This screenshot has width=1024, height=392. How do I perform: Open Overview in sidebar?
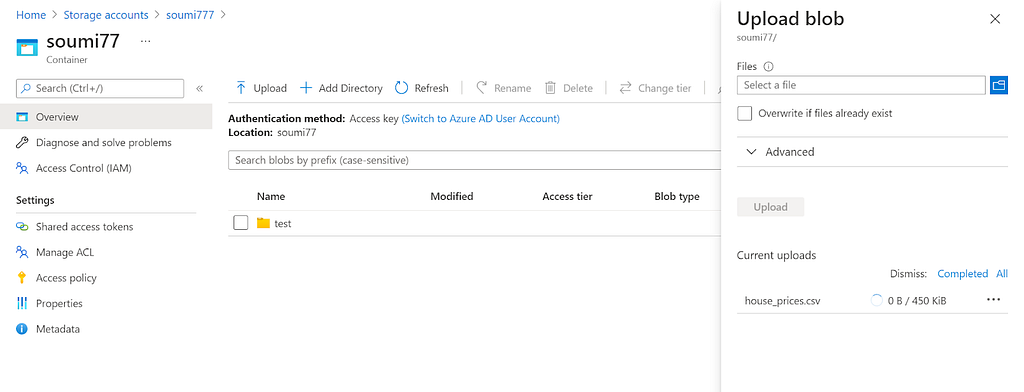[x=106, y=117]
